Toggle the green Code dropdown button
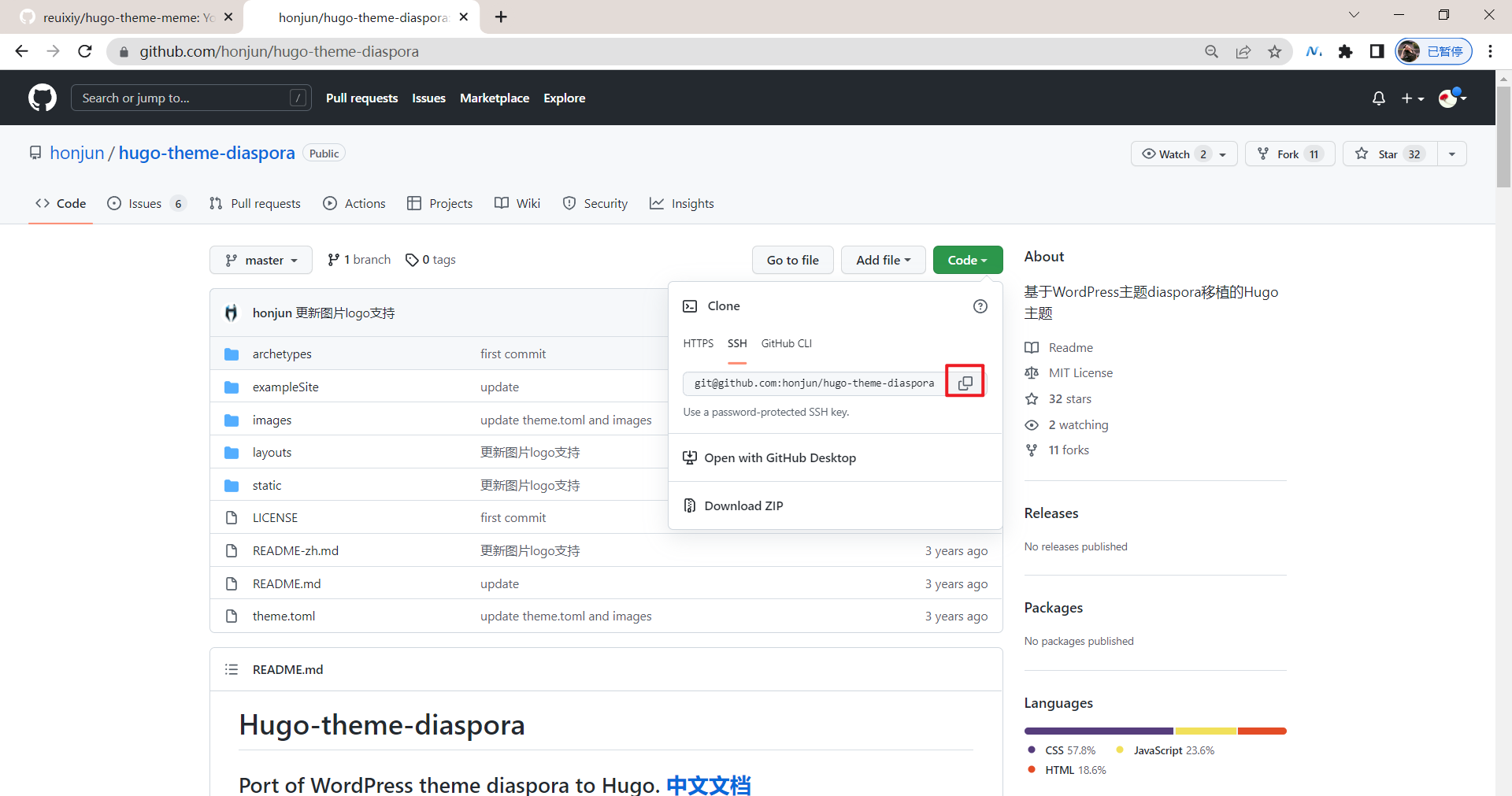The image size is (1512, 796). tap(968, 260)
